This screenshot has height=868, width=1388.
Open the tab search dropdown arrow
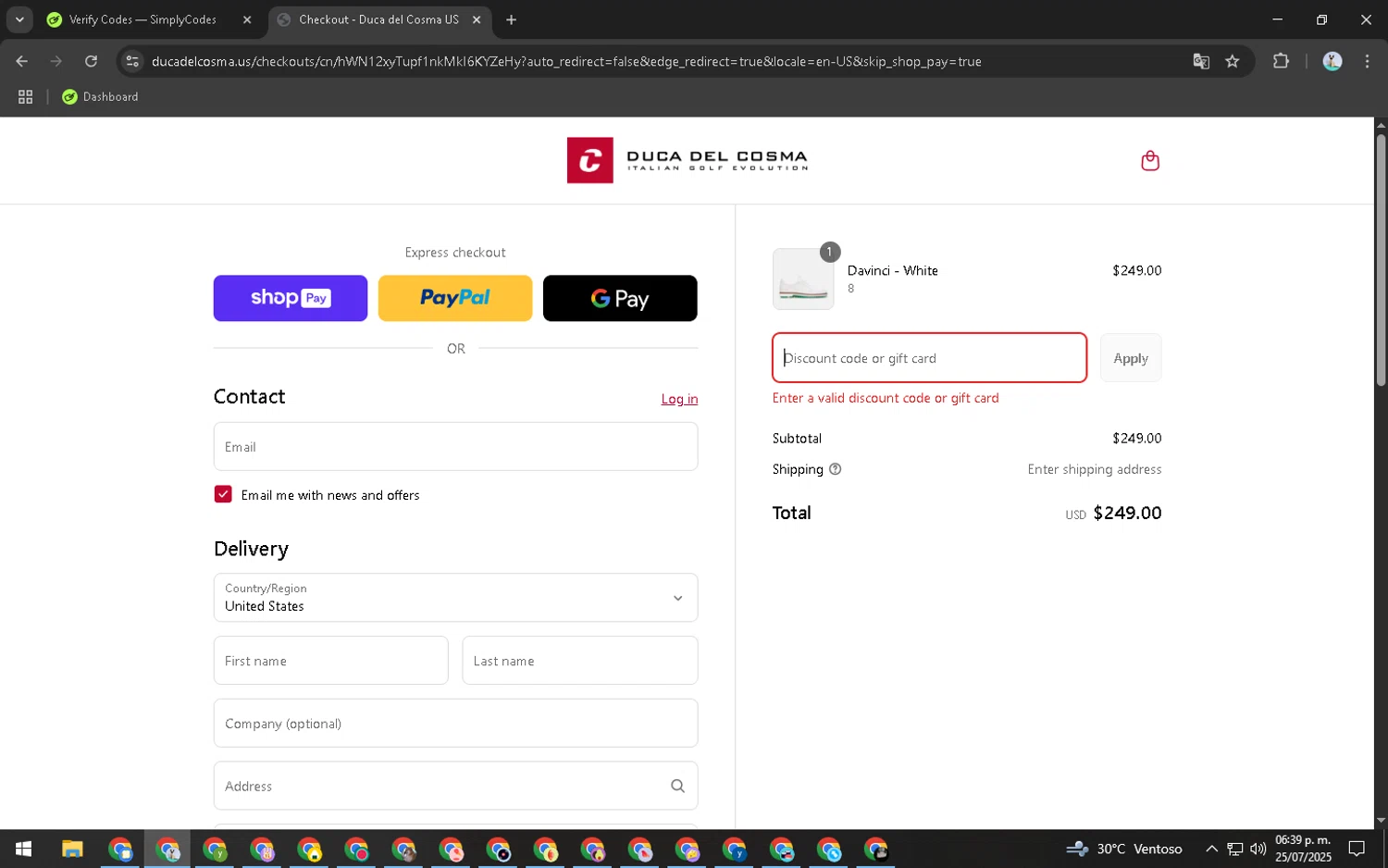[x=19, y=19]
